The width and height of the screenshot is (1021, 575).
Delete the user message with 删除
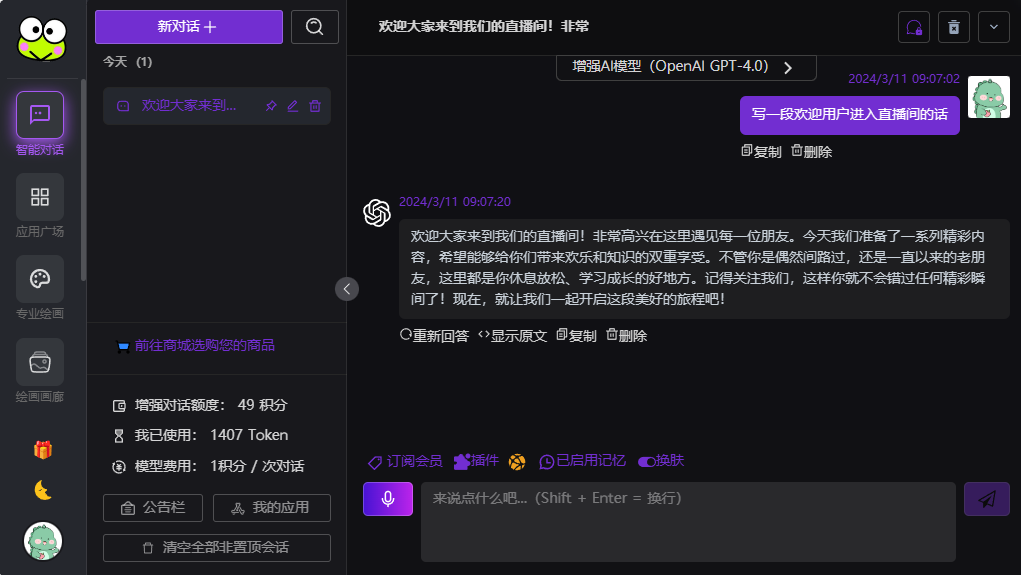pos(811,151)
